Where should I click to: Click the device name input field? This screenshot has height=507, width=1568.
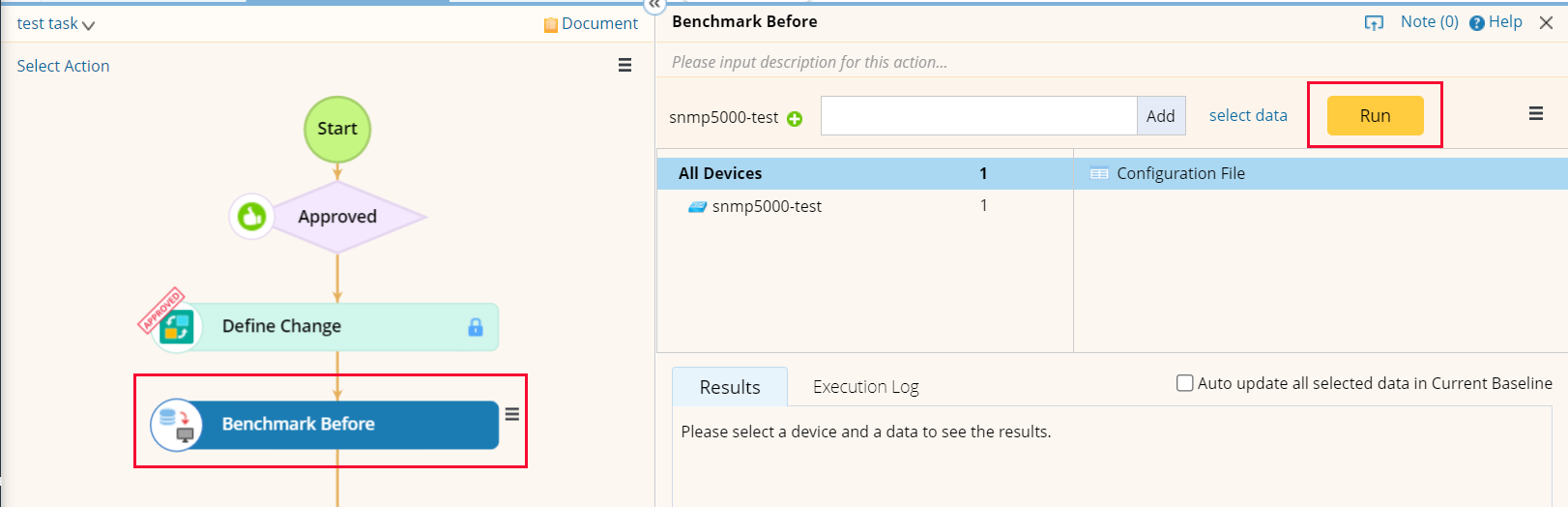coord(978,116)
